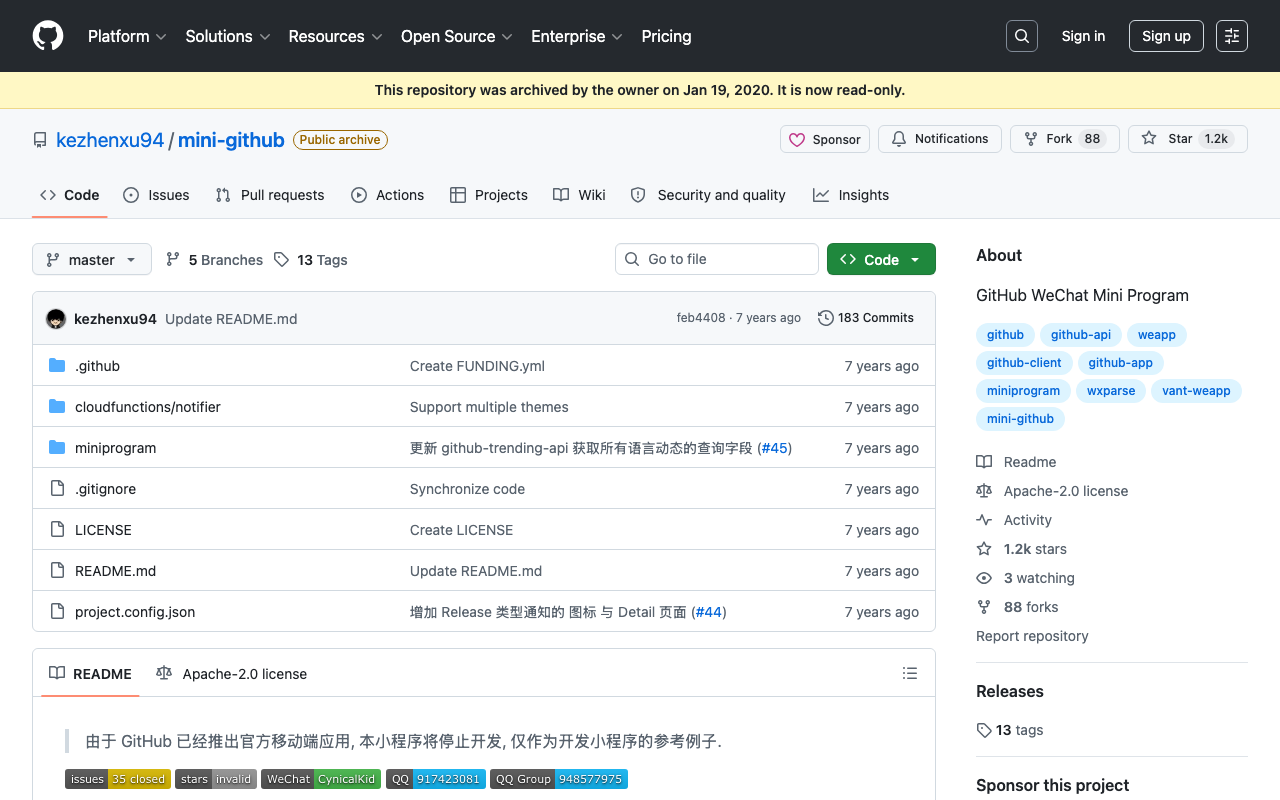Image resolution: width=1280 pixels, height=800 pixels.
Task: Open pull request #45 link
Action: (775, 448)
